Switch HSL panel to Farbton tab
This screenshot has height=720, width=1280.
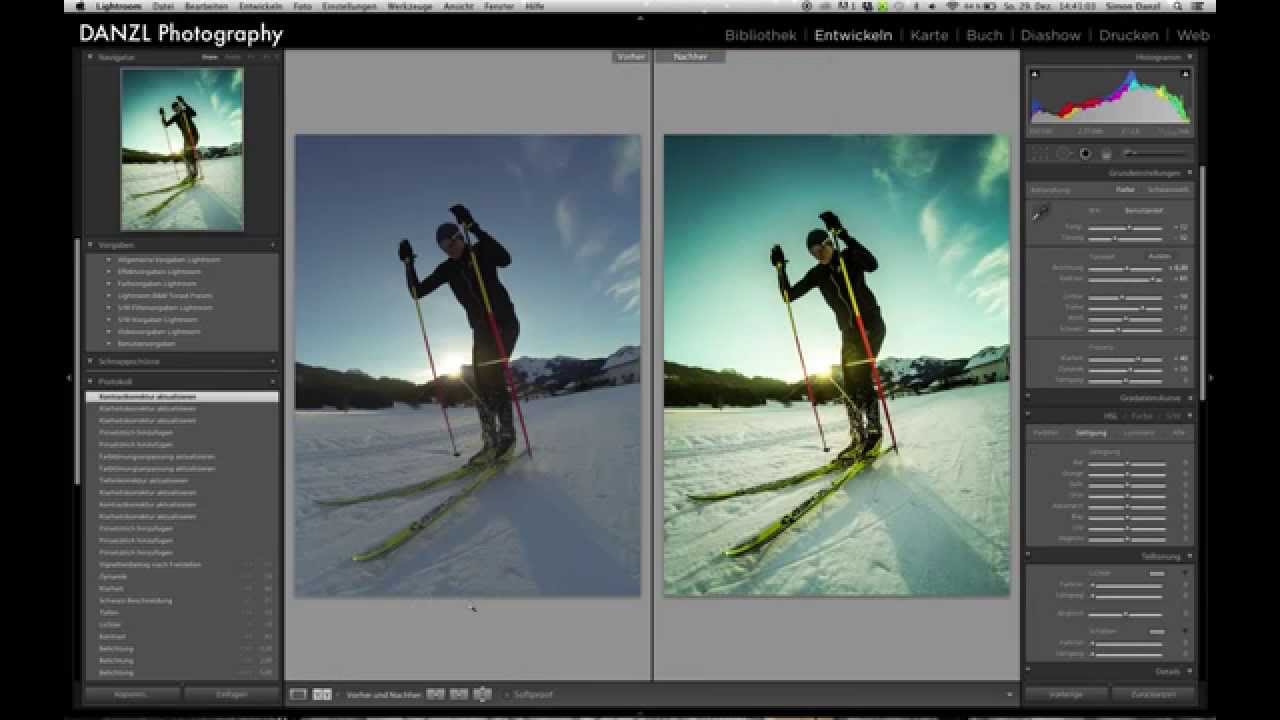point(1046,433)
